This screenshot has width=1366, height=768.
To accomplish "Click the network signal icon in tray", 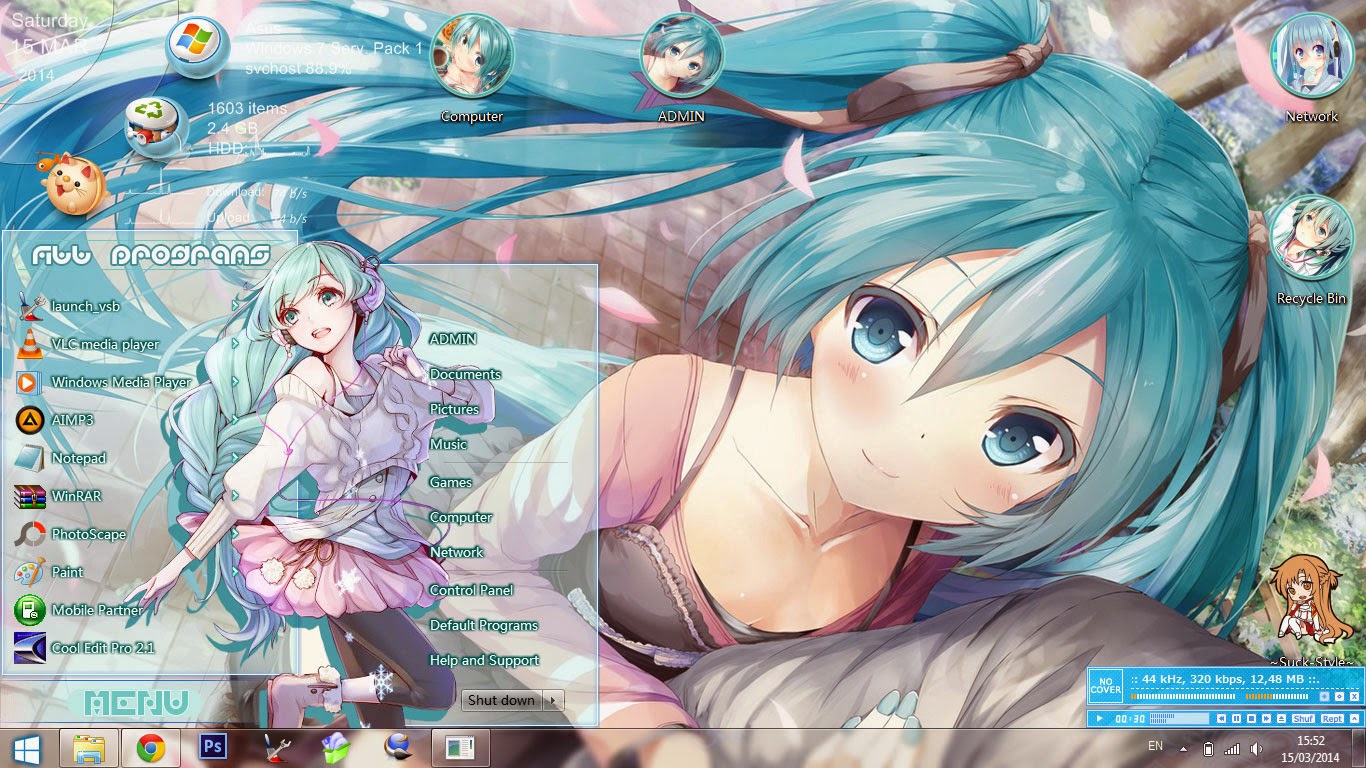I will 1232,748.
